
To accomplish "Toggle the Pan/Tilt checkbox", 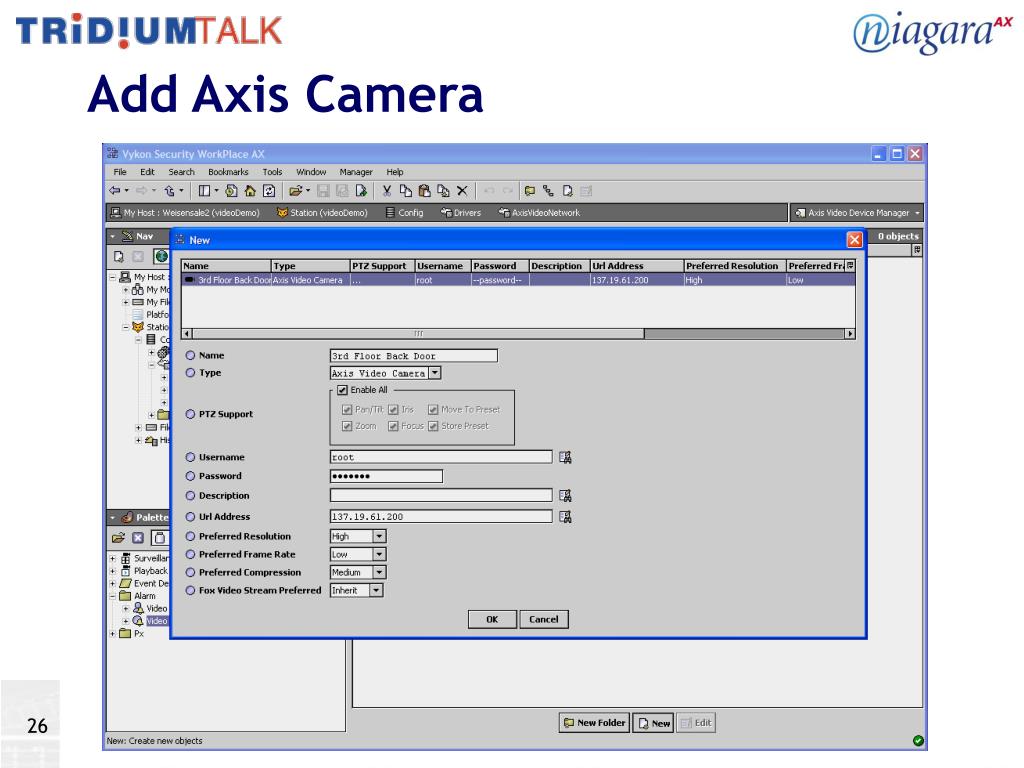I will [x=347, y=409].
